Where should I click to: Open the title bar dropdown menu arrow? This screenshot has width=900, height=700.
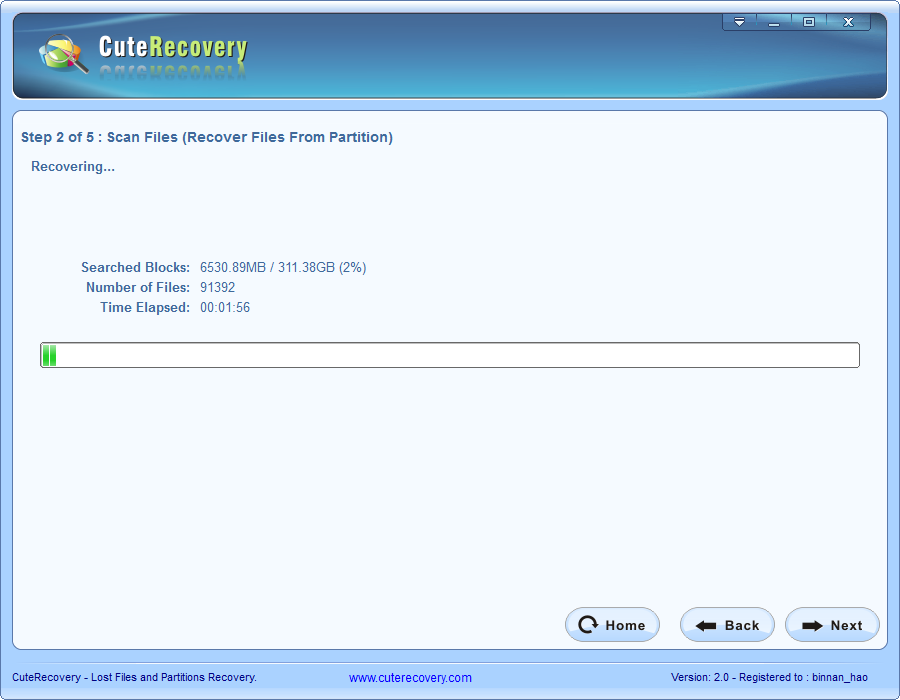[x=739, y=22]
